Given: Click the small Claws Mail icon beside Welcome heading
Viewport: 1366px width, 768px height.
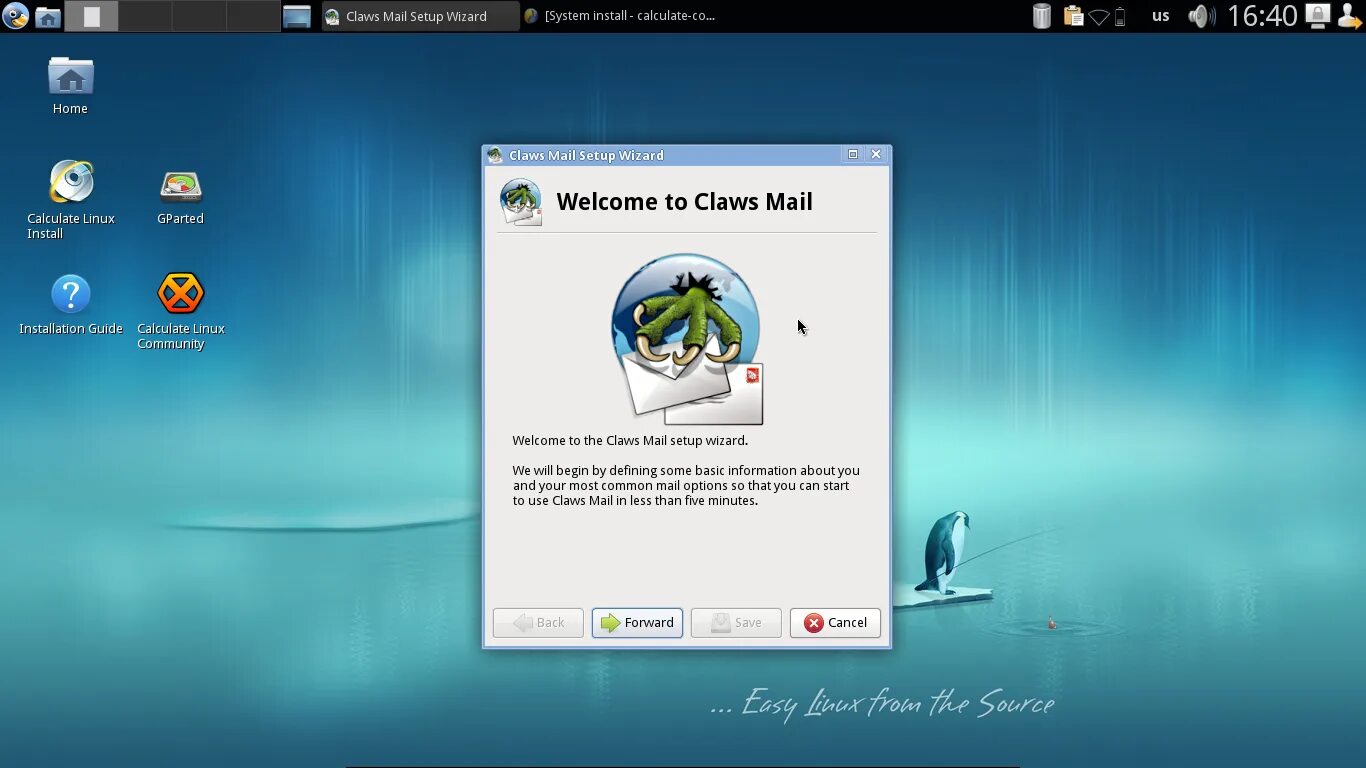Looking at the screenshot, I should pos(521,202).
